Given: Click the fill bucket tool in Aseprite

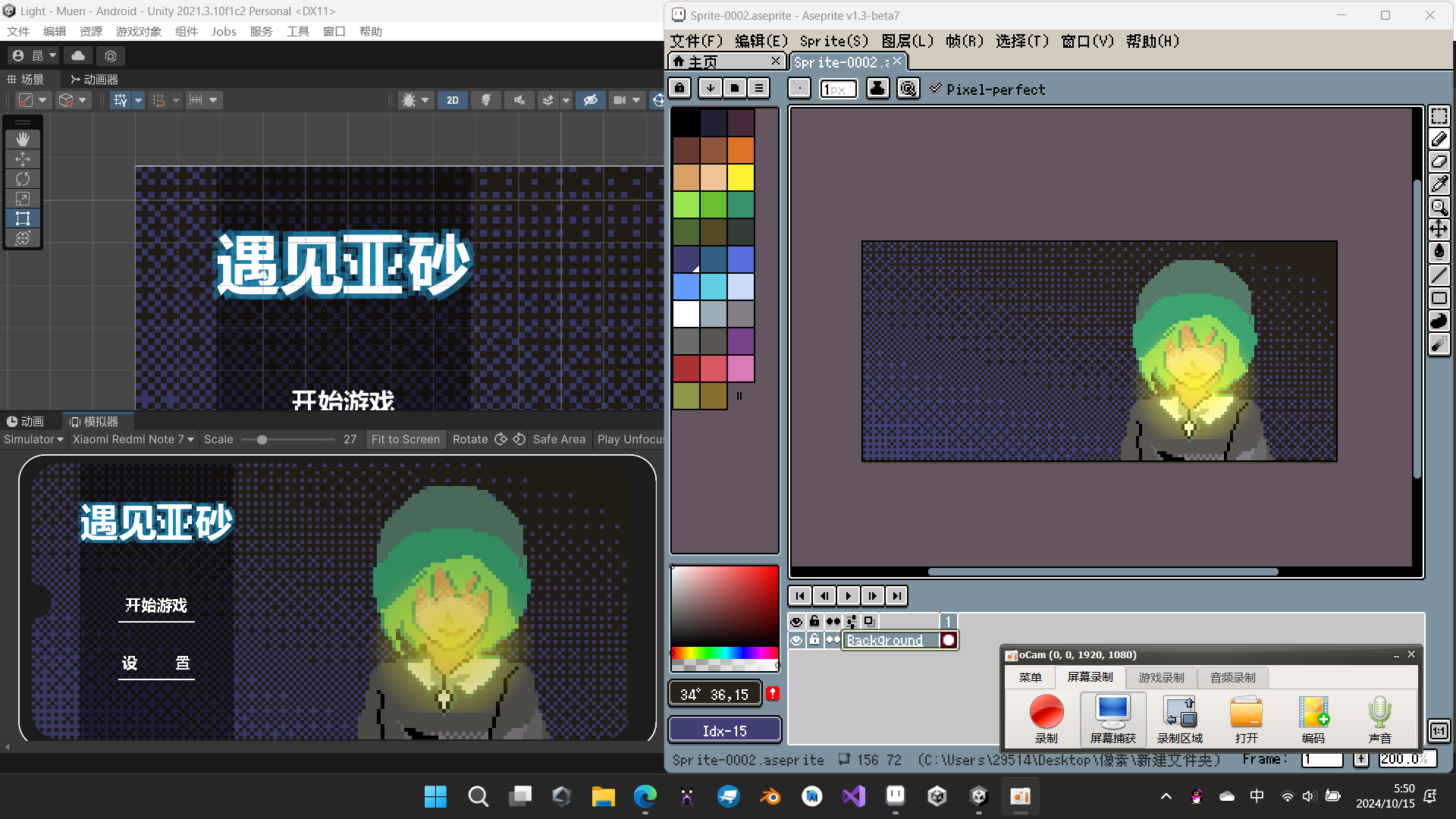Looking at the screenshot, I should pyautogui.click(x=1441, y=255).
